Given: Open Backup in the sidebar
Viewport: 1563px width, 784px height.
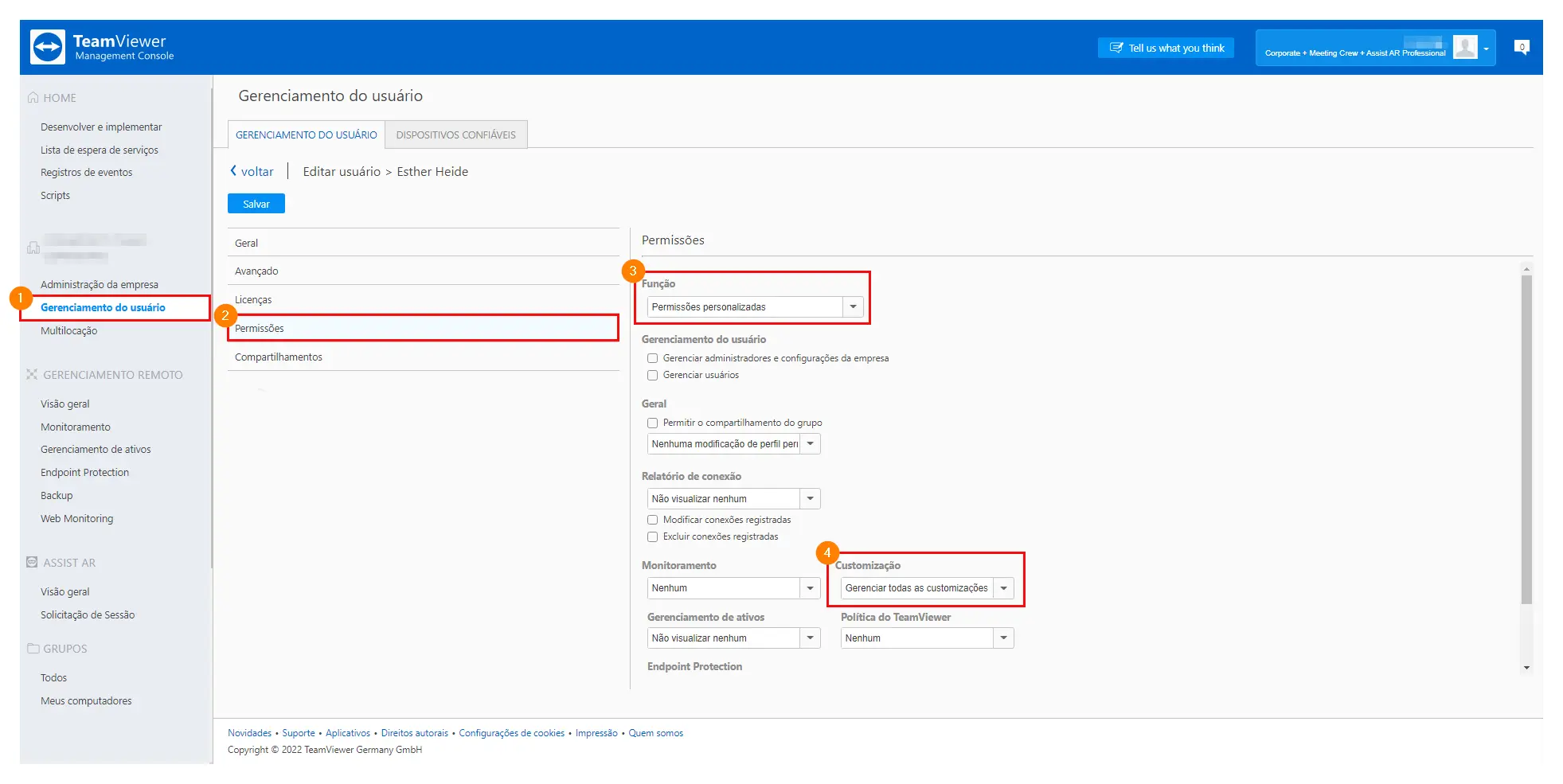Looking at the screenshot, I should [x=57, y=495].
